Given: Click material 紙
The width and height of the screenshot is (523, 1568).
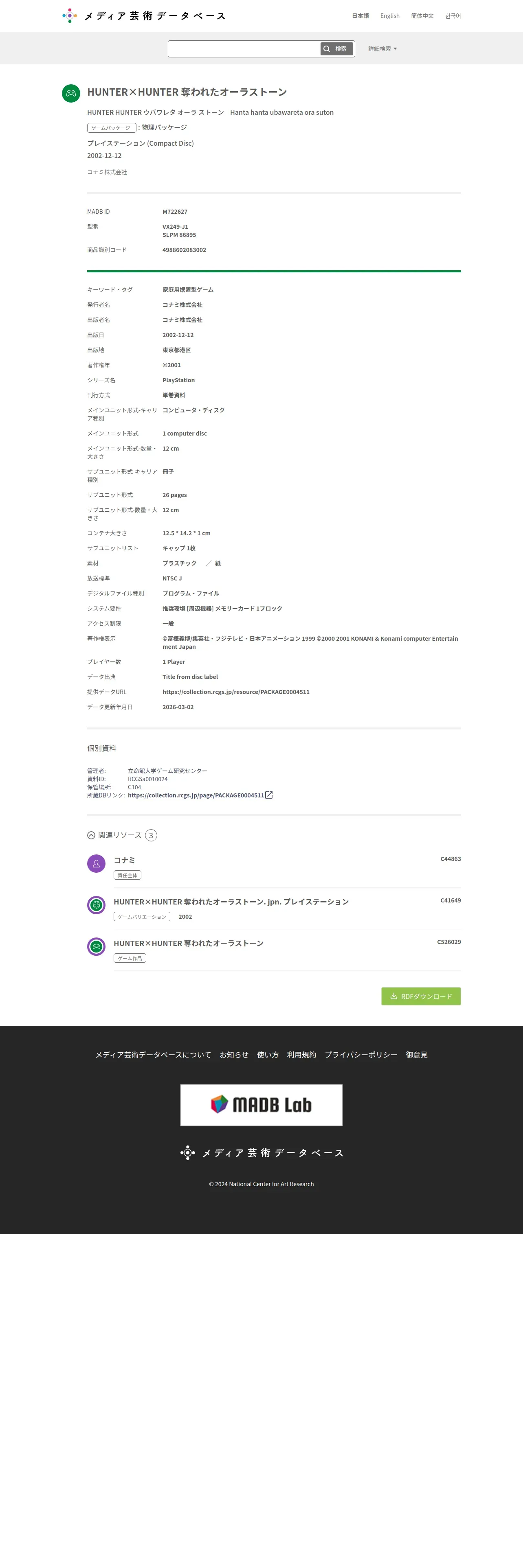Looking at the screenshot, I should click(218, 563).
